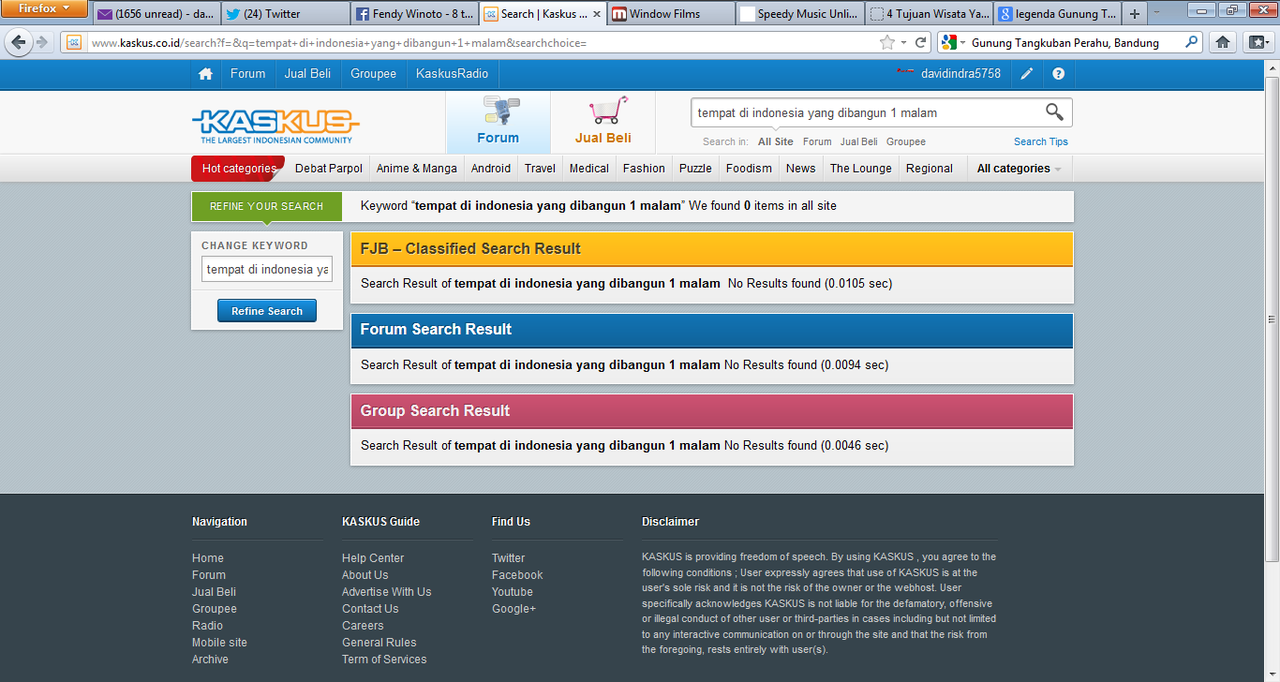
Task: Open the address bar history dropdown arrow
Action: (x=904, y=43)
